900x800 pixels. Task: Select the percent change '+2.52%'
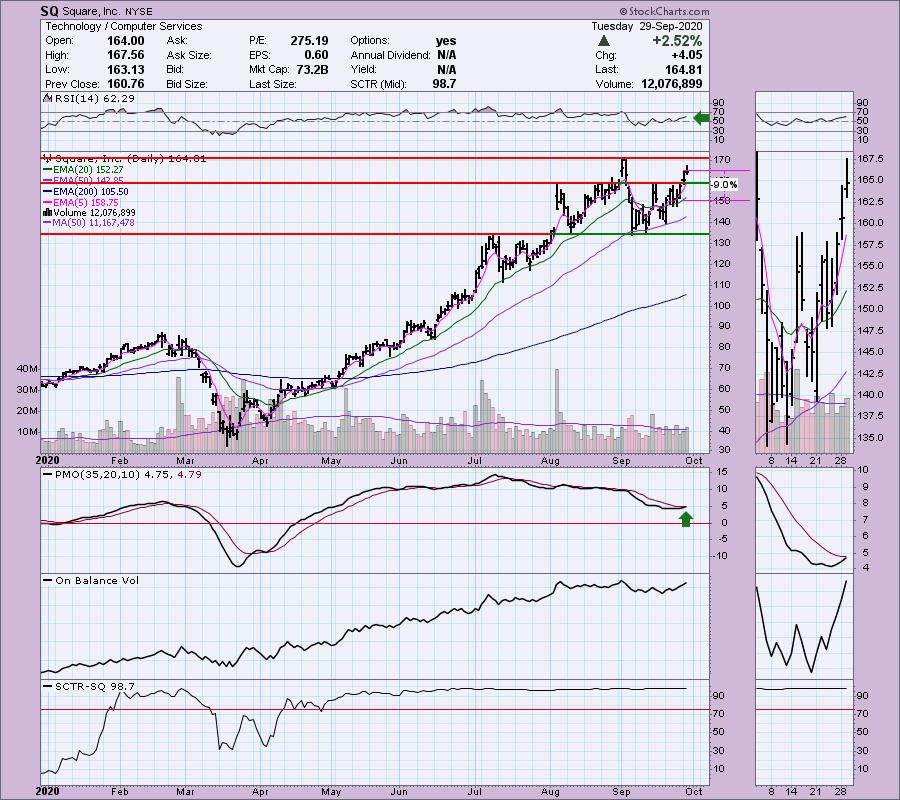[x=677, y=41]
